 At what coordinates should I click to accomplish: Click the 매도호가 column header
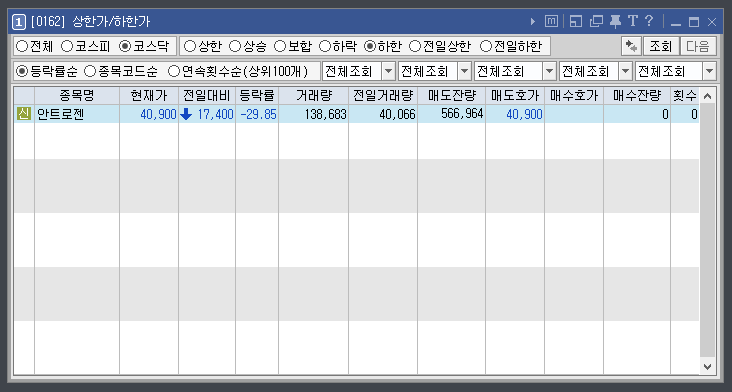point(515,96)
